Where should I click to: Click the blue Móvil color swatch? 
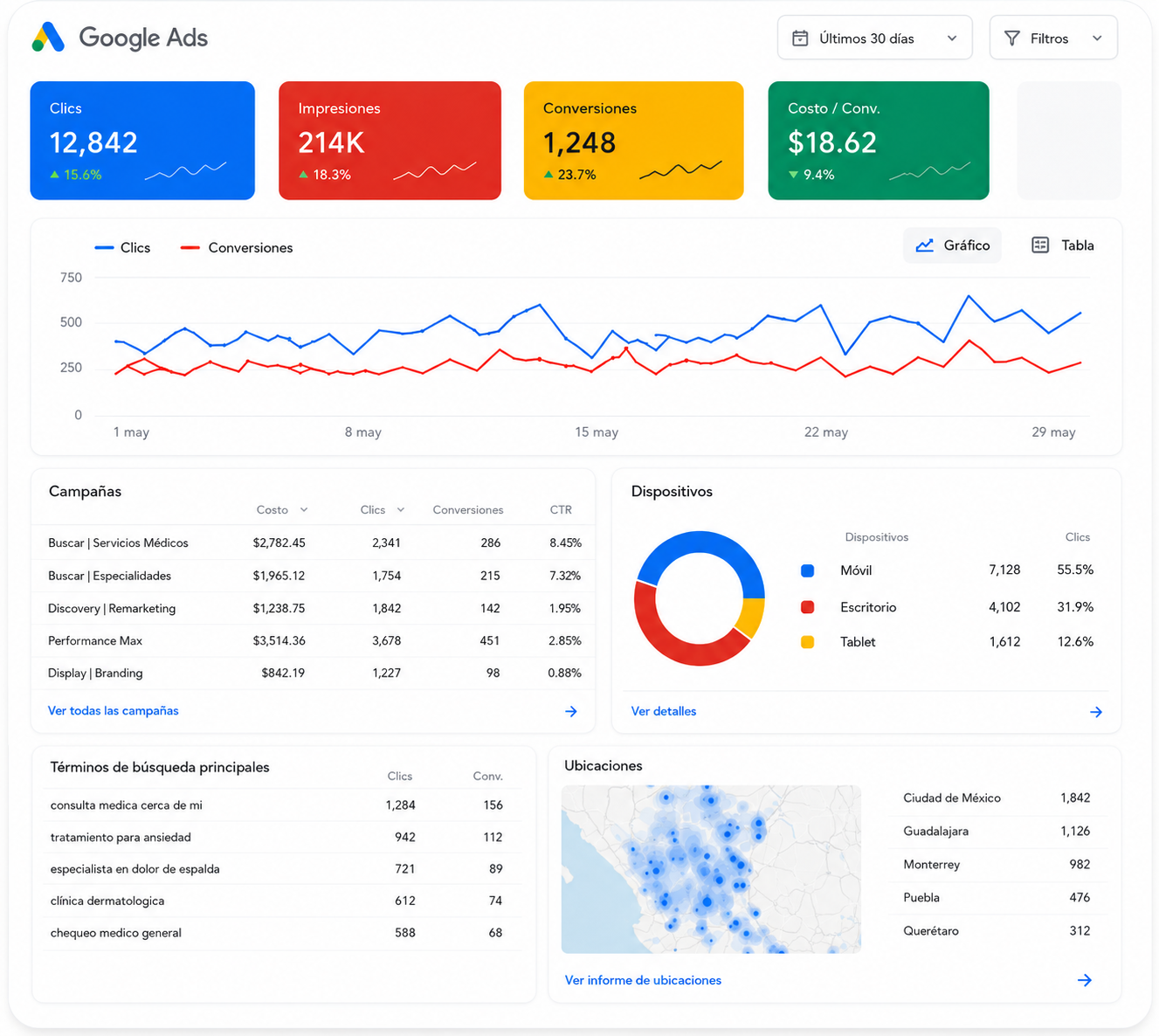tap(807, 570)
